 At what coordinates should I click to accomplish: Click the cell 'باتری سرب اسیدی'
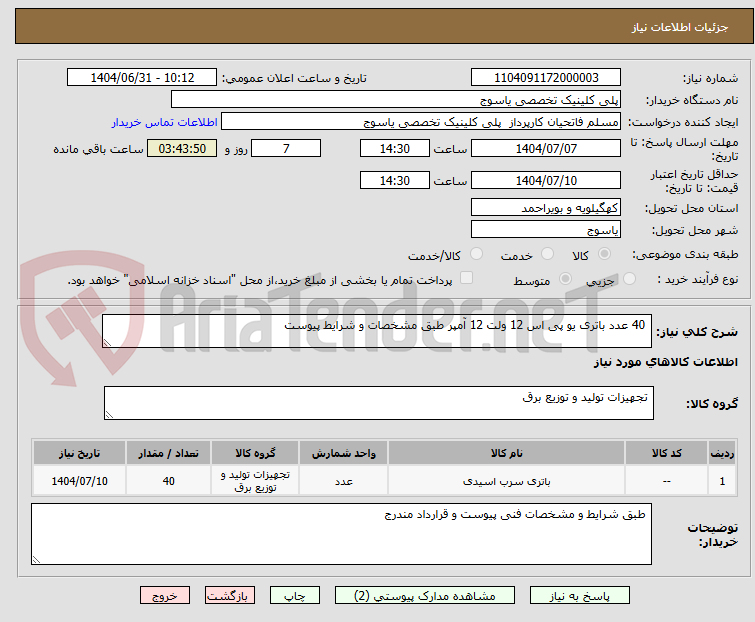[x=507, y=481]
